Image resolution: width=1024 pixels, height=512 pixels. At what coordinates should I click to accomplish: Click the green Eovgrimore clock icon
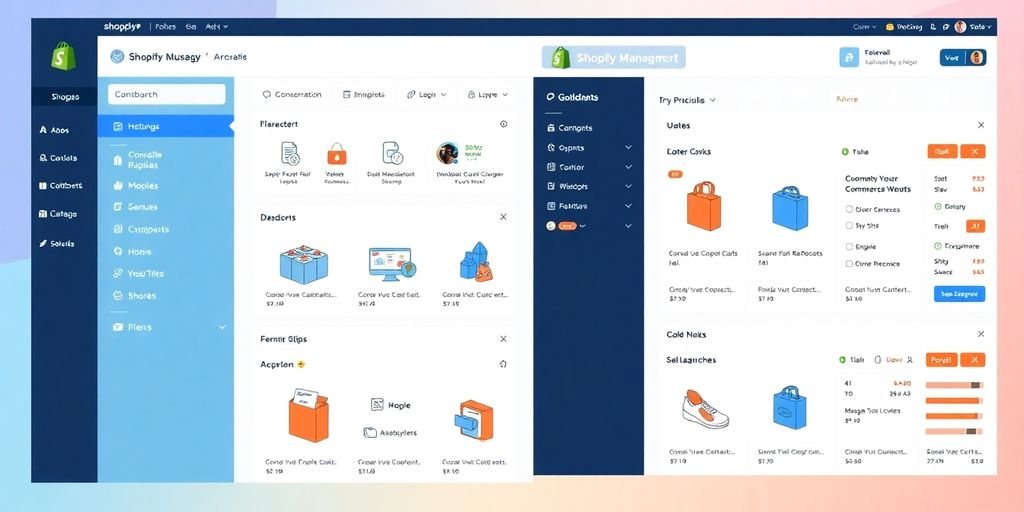coord(938,246)
